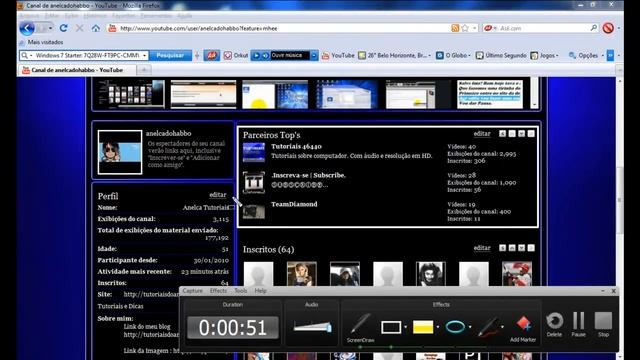The image size is (640, 360).
Task: Select the yellow highlight color swatch
Action: click(423, 327)
